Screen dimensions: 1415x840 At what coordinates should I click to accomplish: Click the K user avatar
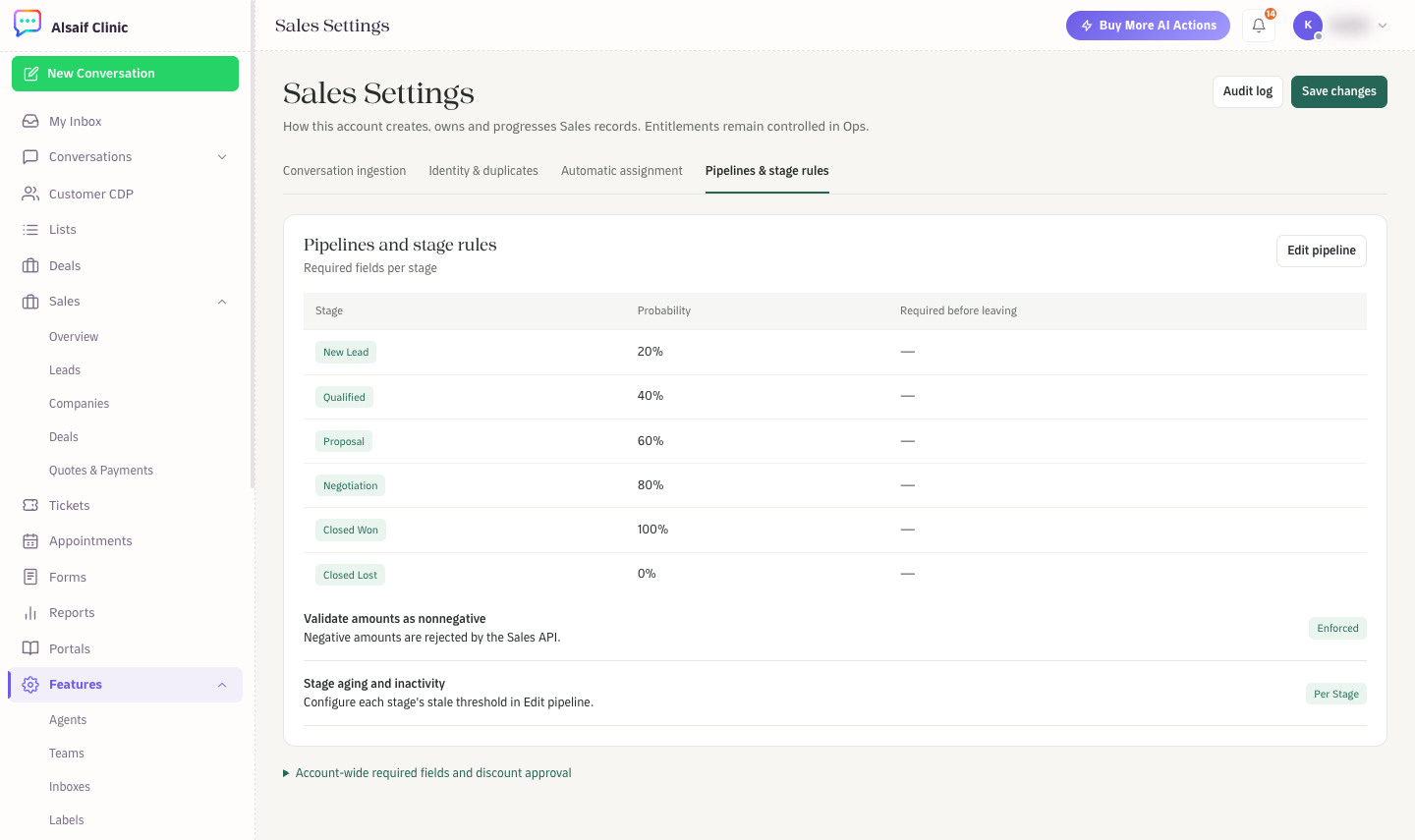pyautogui.click(x=1308, y=26)
